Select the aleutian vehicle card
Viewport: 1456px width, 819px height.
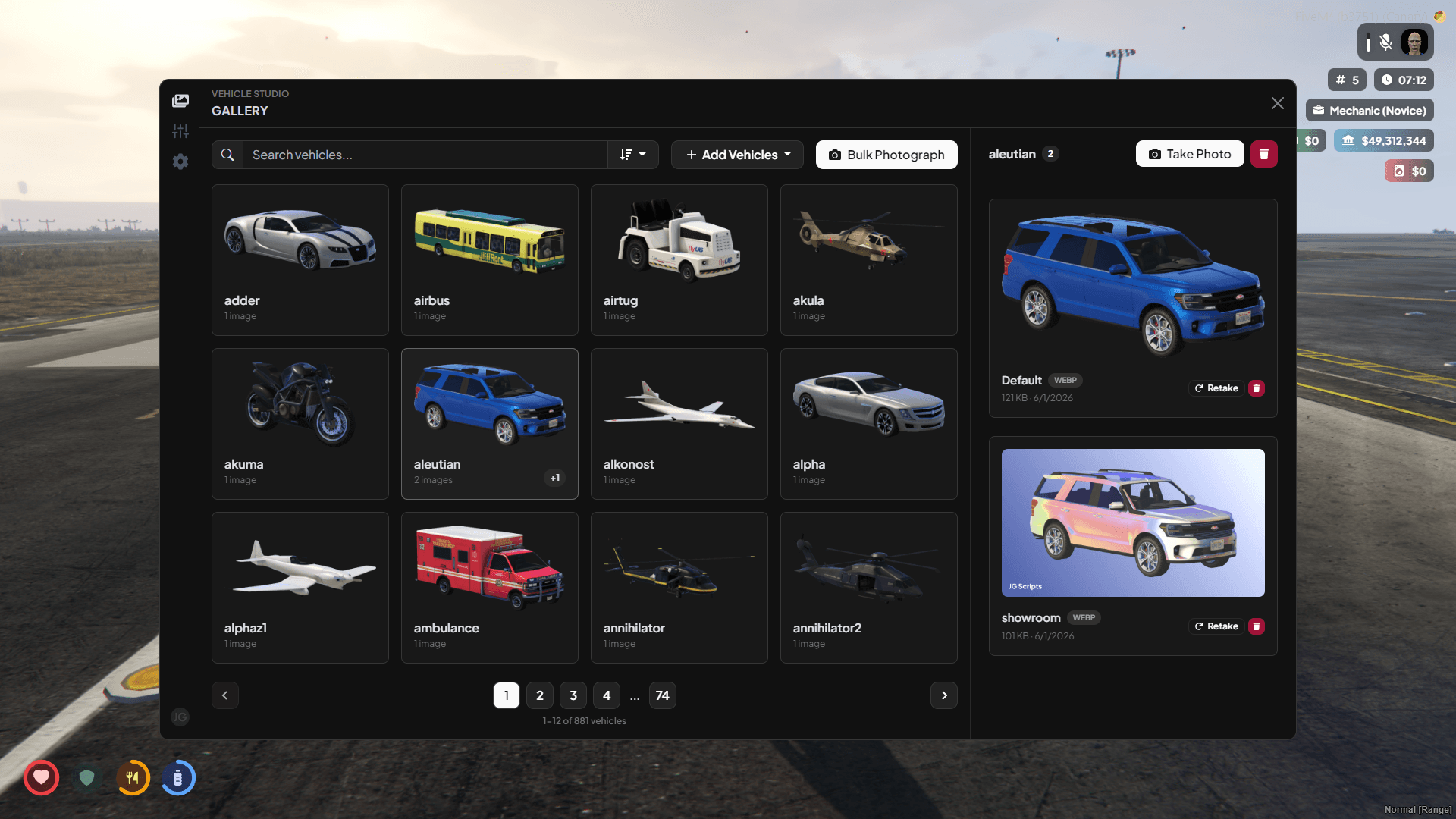[x=490, y=424]
